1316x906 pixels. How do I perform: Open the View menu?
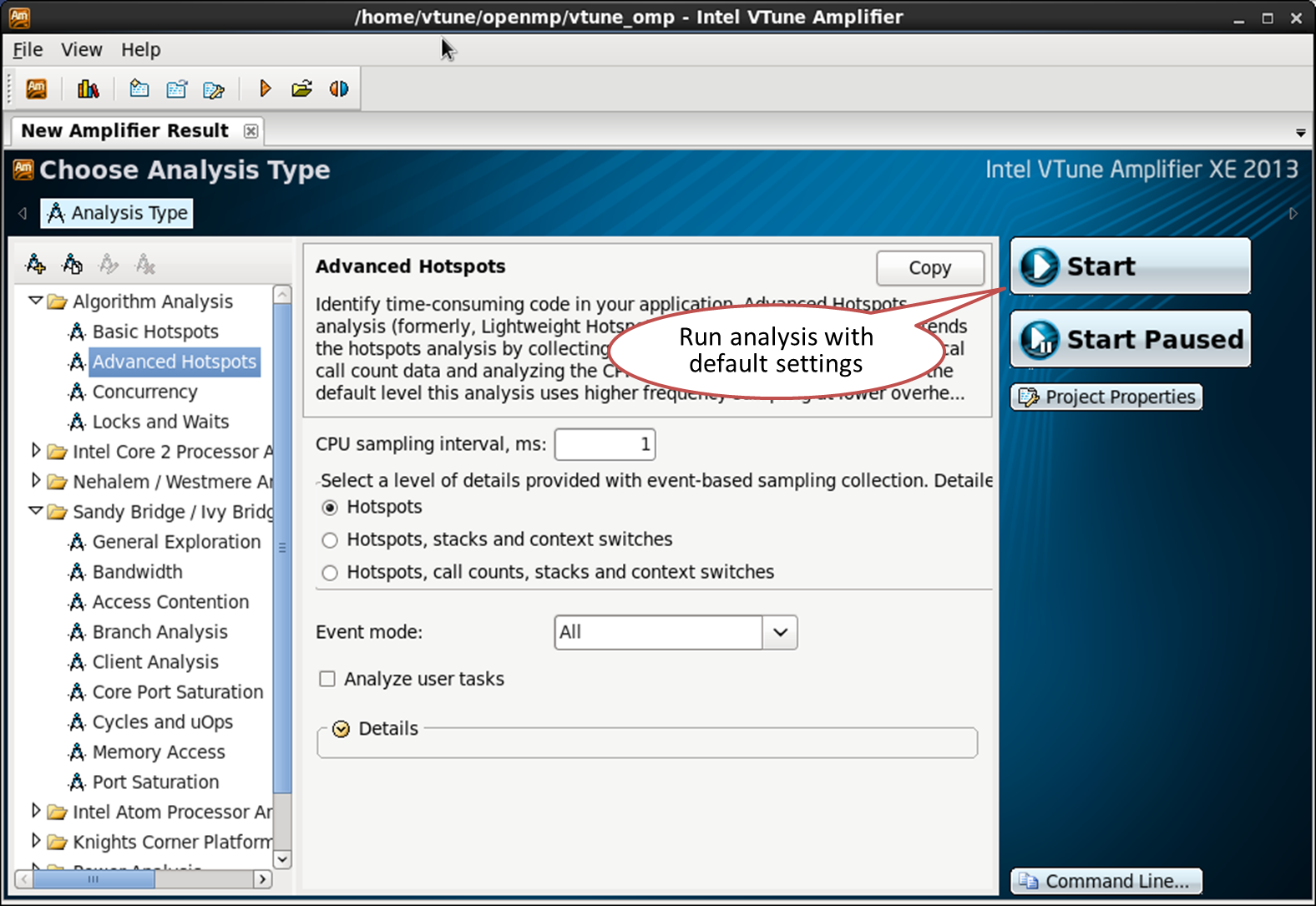[x=82, y=50]
